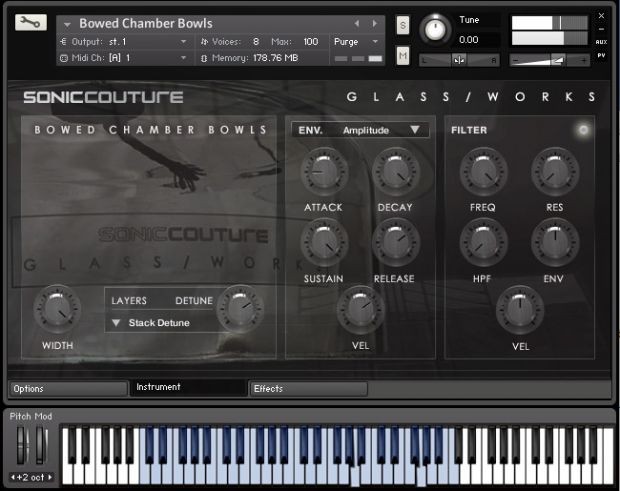Click the DECAY knob
This screenshot has width=620, height=491.
point(395,172)
